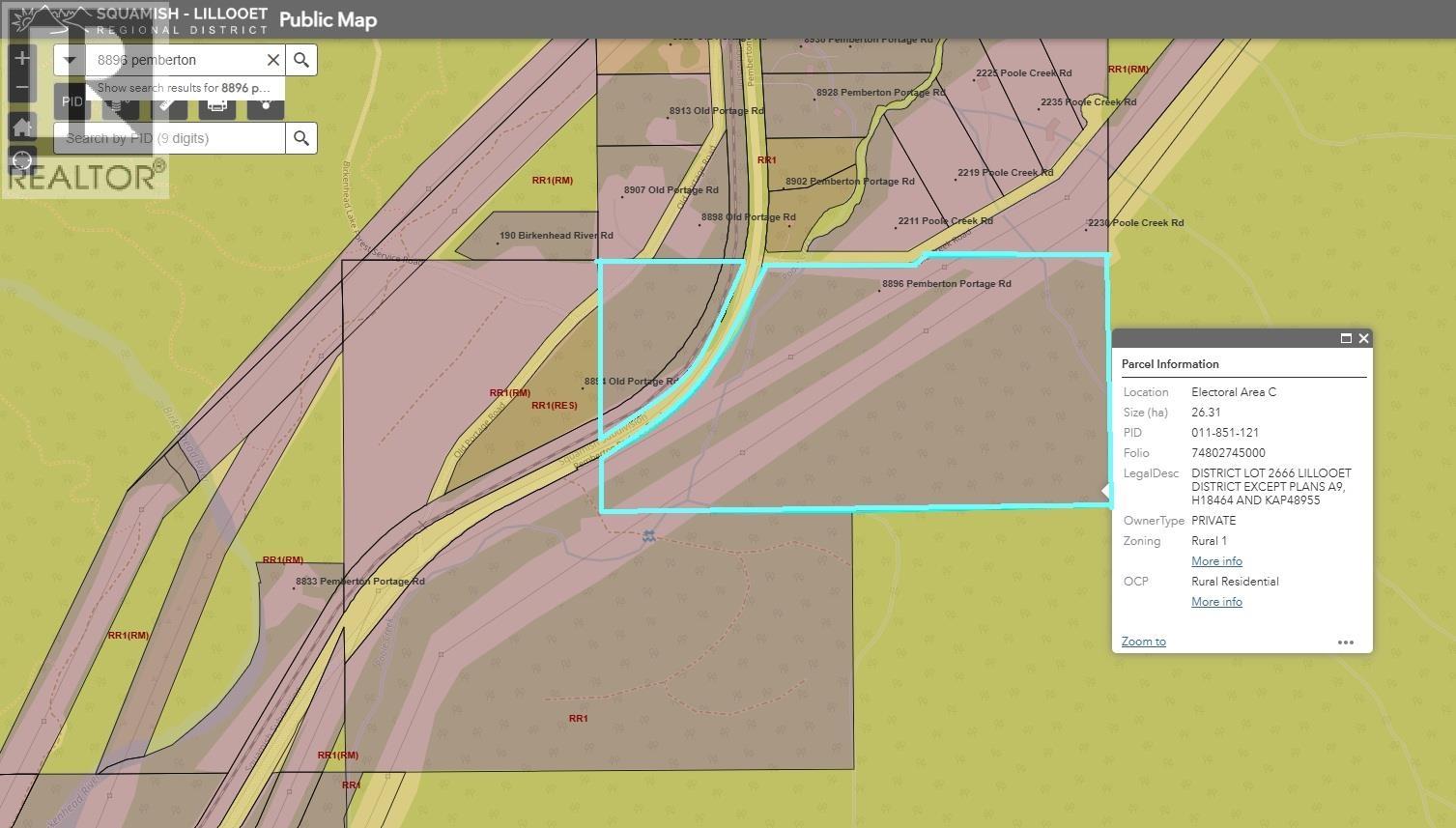Open the print widget
The image size is (1456, 828).
pyautogui.click(x=217, y=104)
